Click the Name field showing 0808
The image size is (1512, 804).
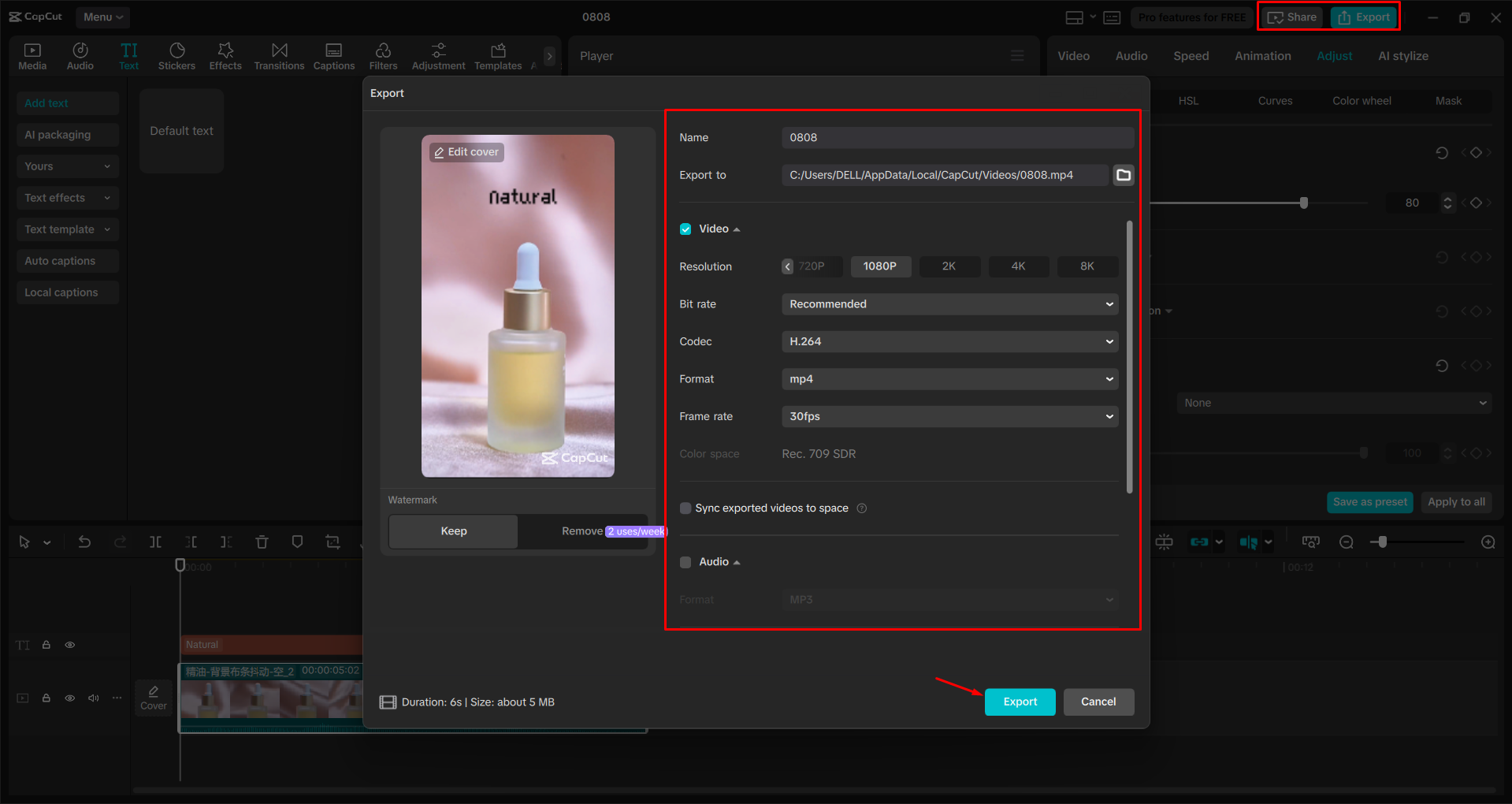point(956,137)
